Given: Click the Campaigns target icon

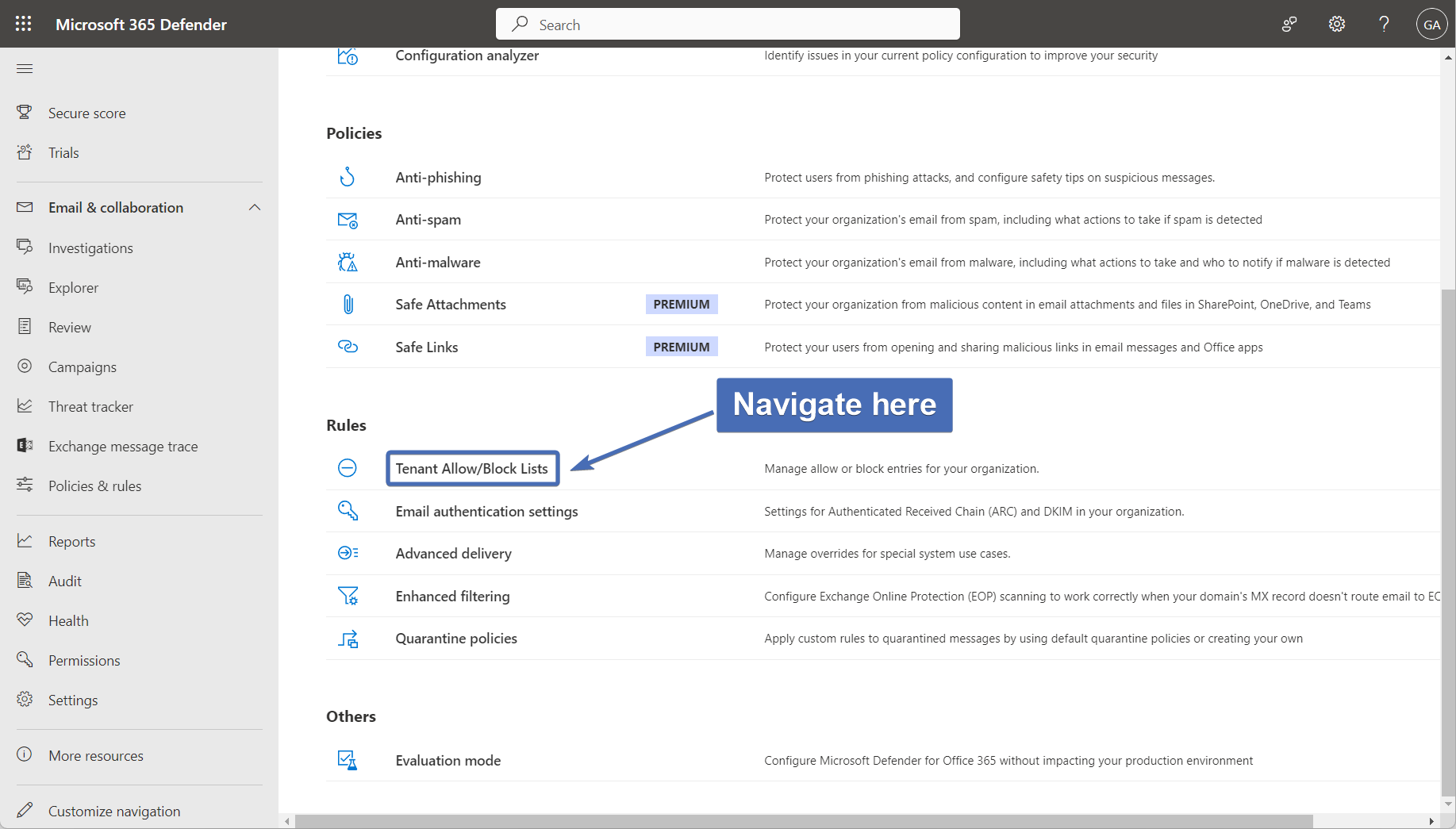Looking at the screenshot, I should [x=25, y=367].
